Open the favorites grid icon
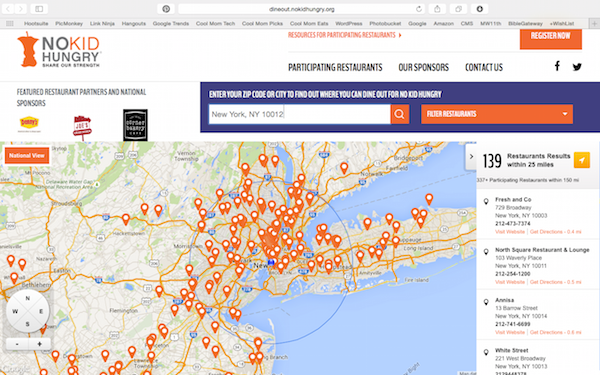 [10, 23]
